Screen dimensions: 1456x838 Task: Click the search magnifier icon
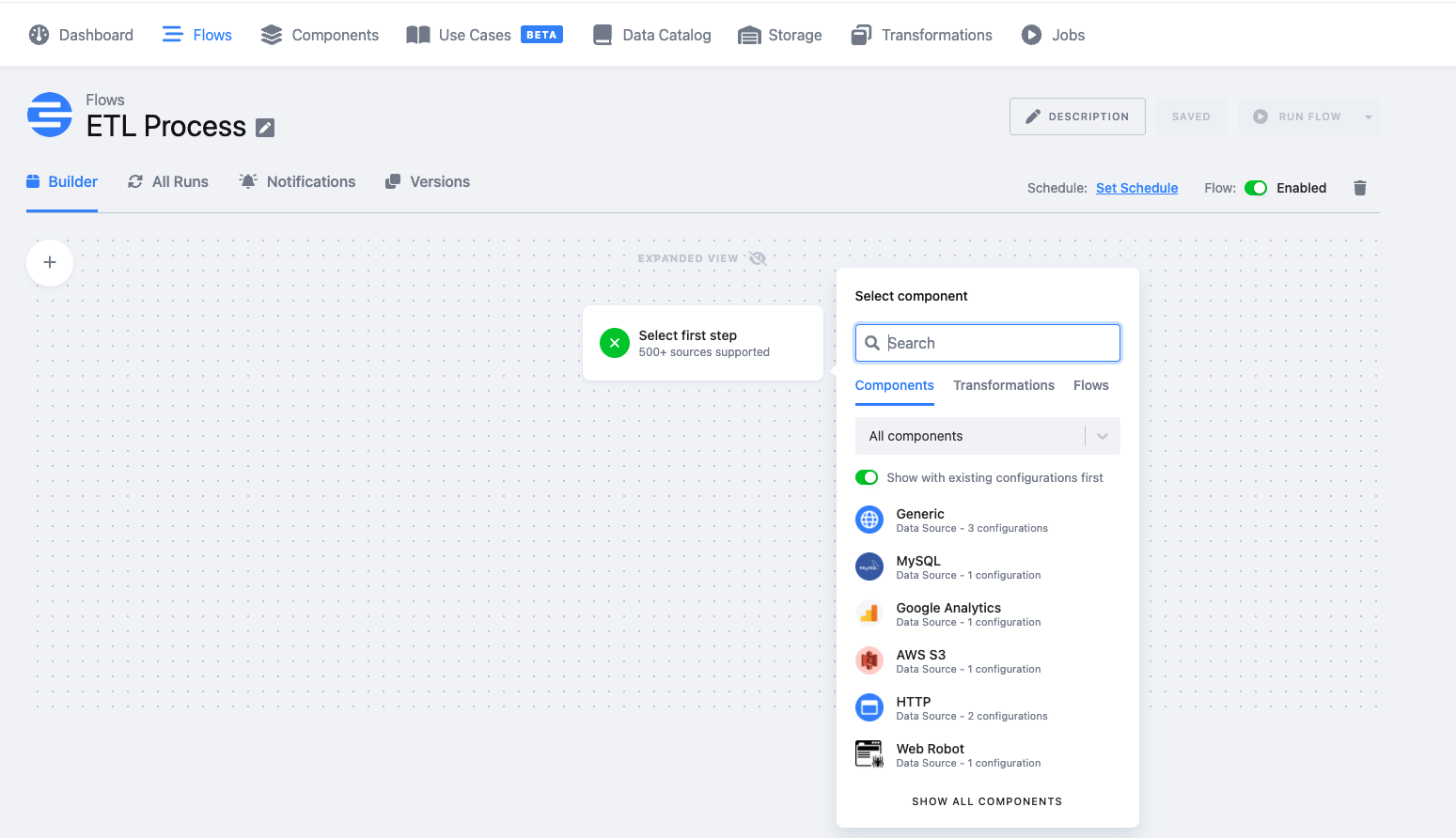click(x=872, y=343)
